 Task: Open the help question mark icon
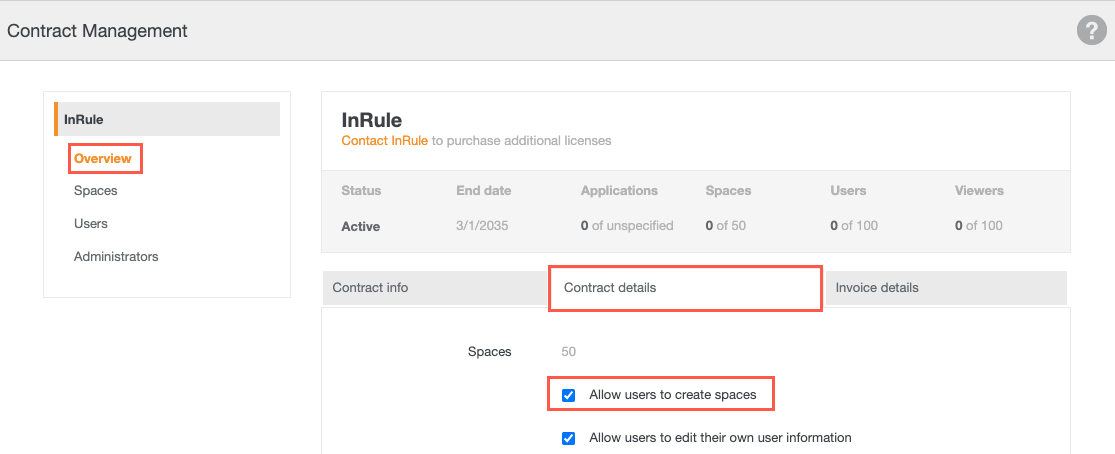tap(1090, 31)
